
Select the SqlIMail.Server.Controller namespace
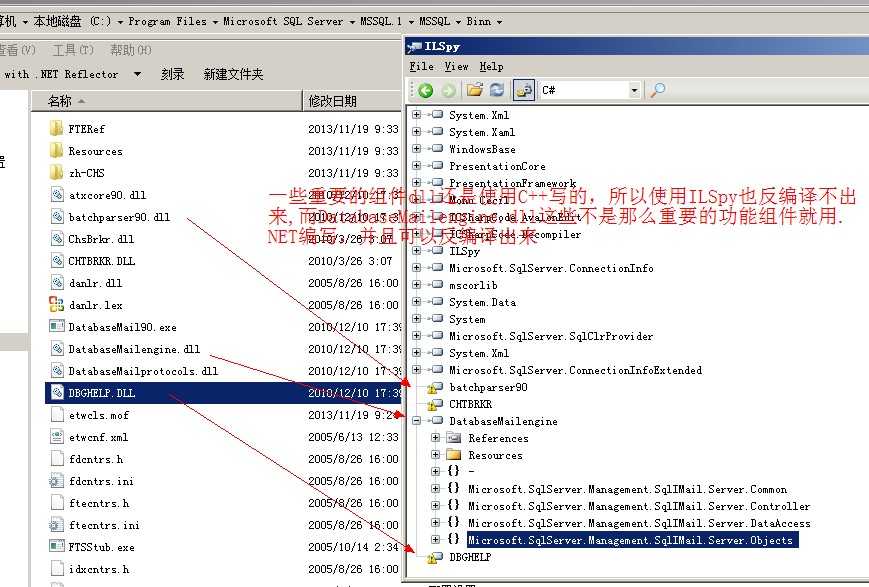click(x=639, y=506)
